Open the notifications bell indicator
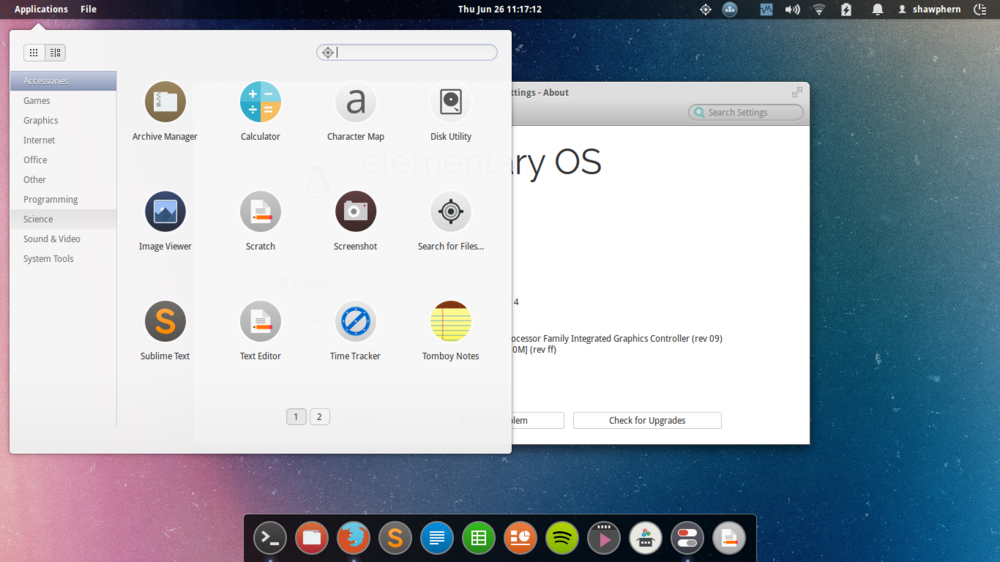1000x562 pixels. pyautogui.click(x=878, y=9)
